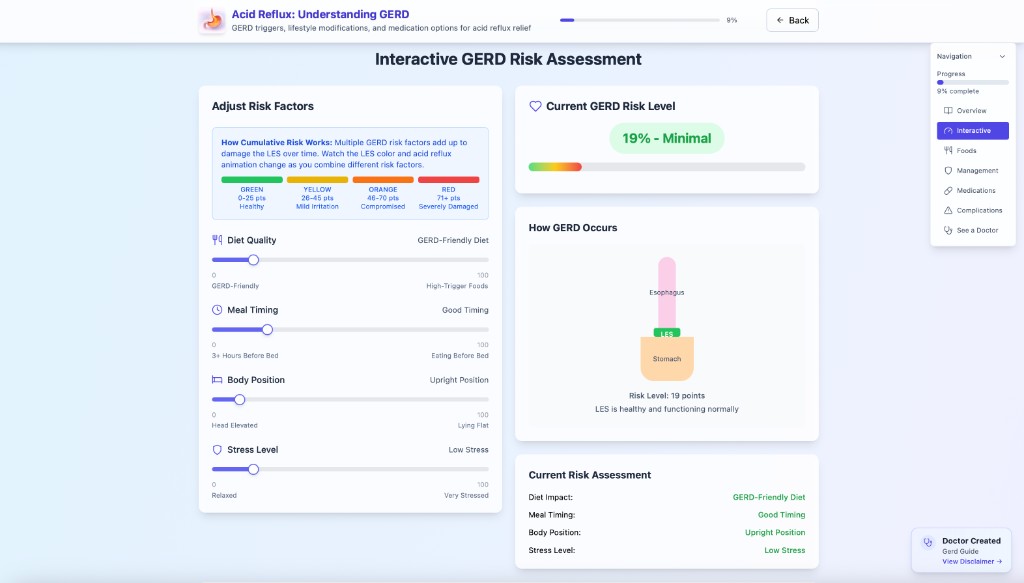Select the bed icon beside Body Position
Image resolution: width=1024 pixels, height=583 pixels.
point(216,379)
